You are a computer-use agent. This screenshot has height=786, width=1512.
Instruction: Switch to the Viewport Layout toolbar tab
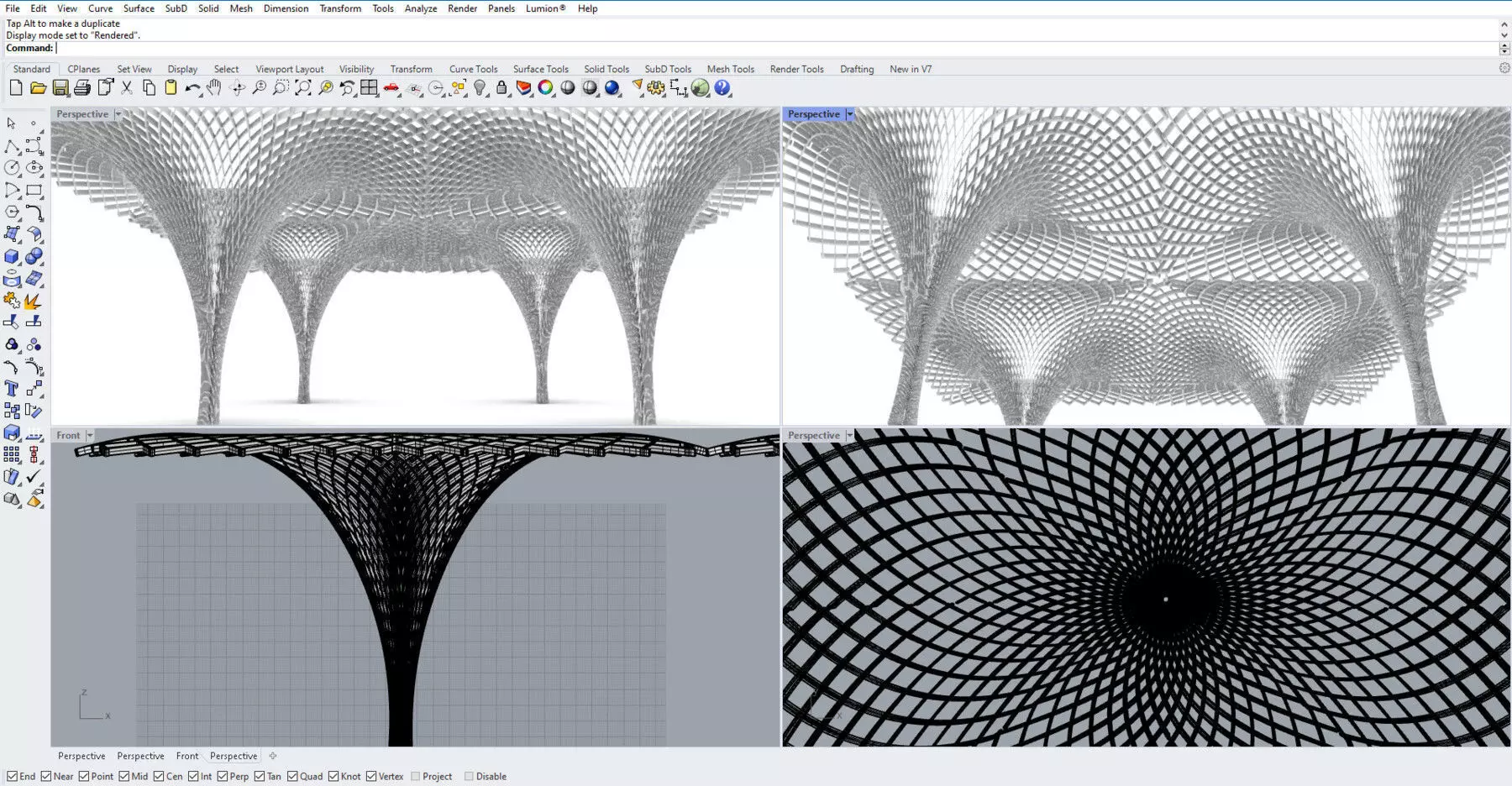(290, 69)
